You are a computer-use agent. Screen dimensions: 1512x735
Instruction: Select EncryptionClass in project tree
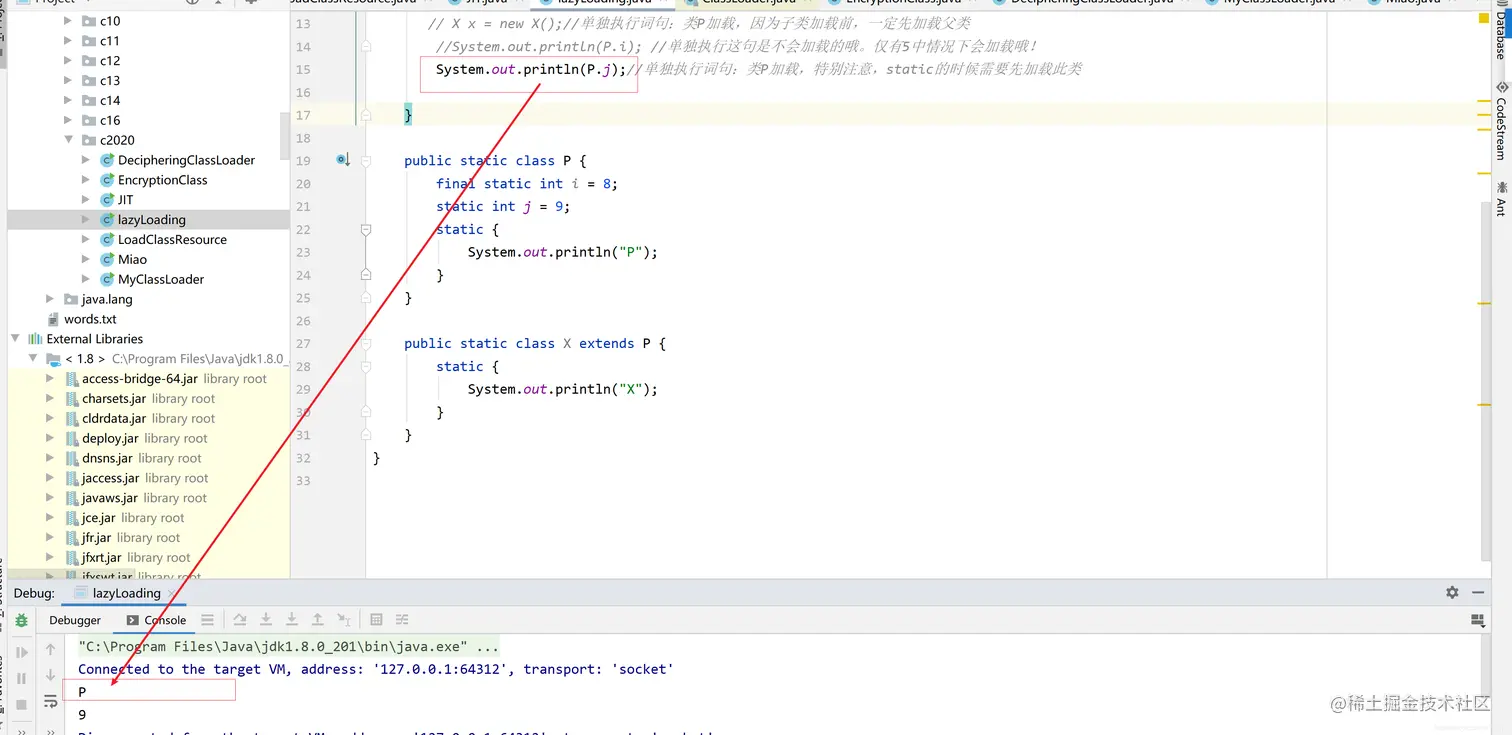point(162,180)
